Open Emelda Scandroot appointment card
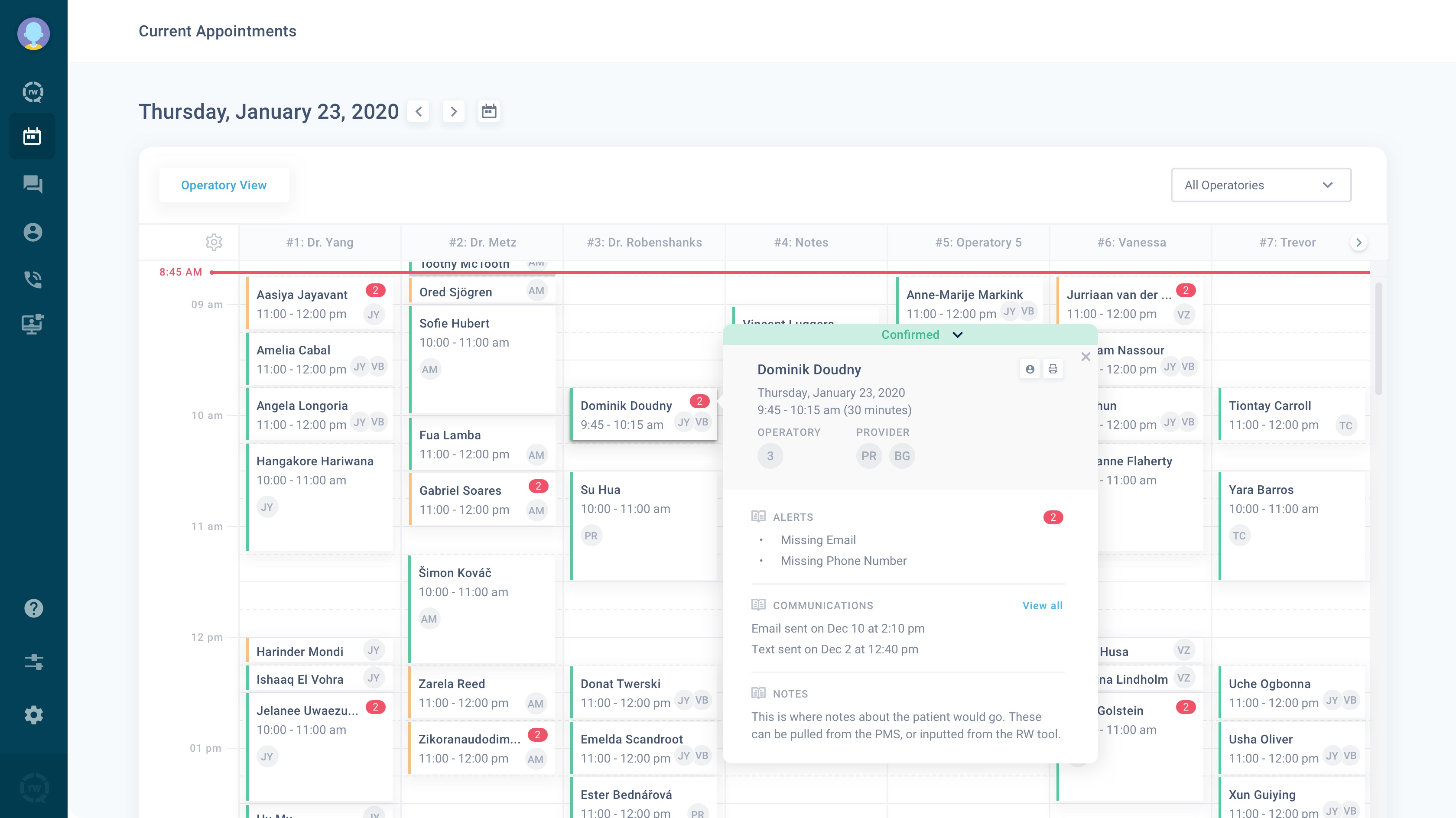Screen dimensions: 1456x818 (x=644, y=748)
